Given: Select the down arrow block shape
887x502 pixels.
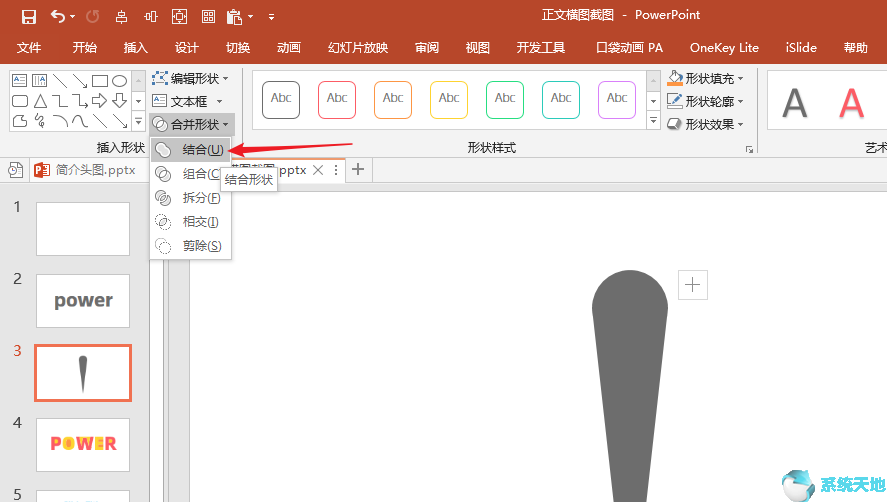Looking at the screenshot, I should (x=119, y=101).
